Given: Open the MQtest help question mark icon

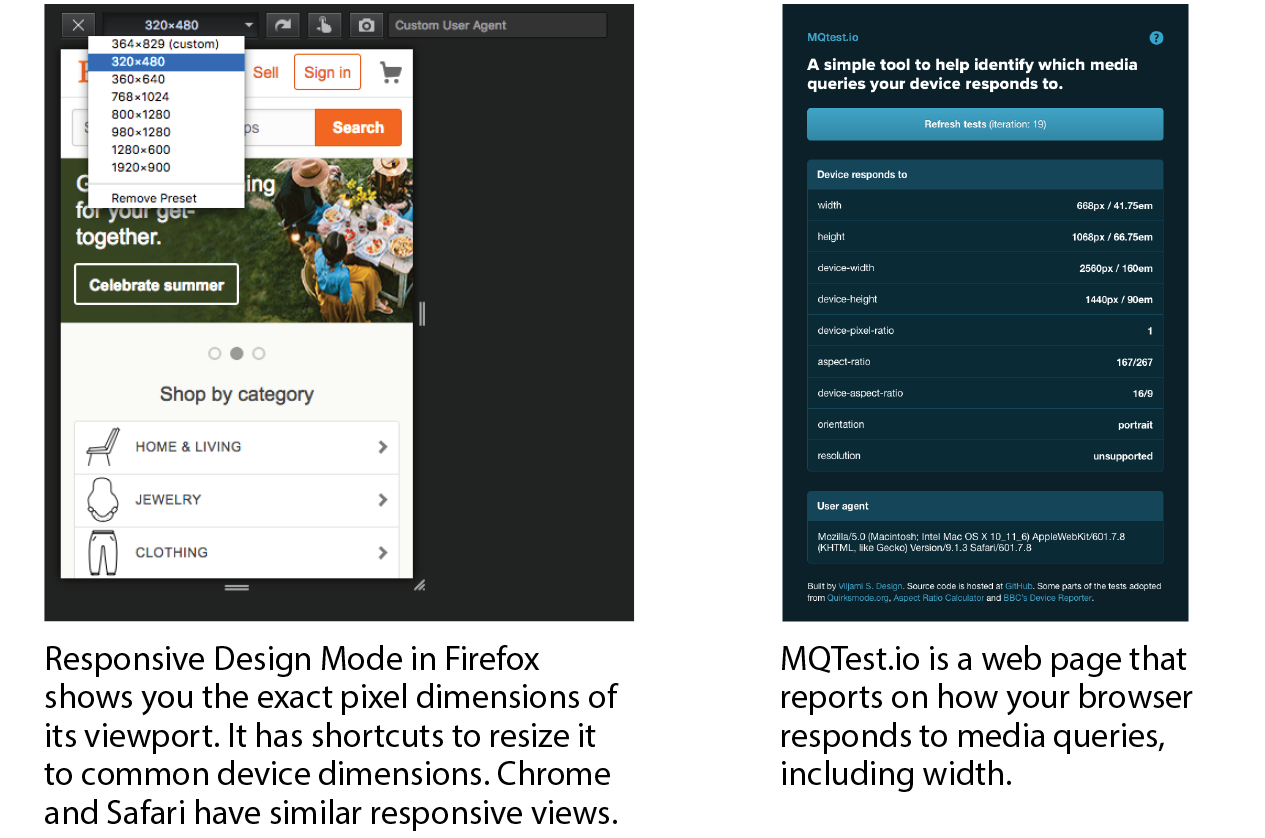Looking at the screenshot, I should click(x=1156, y=38).
